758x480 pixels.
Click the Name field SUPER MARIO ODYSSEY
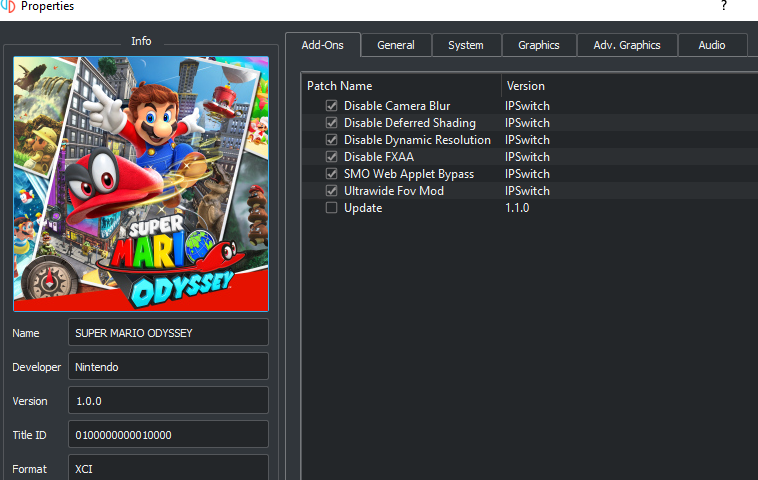point(168,333)
